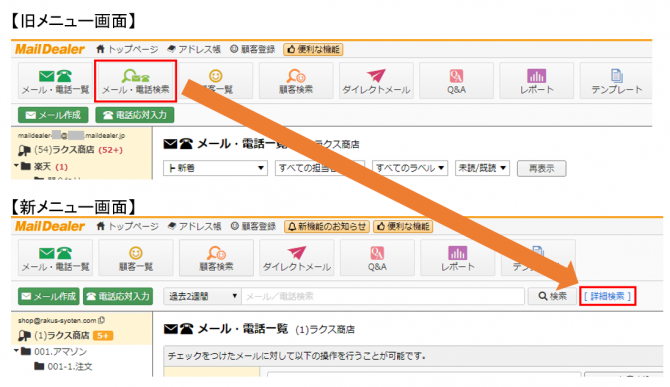This screenshot has height=387, width=670.
Task: Collapse the 楽天 folder
Action: (16, 166)
